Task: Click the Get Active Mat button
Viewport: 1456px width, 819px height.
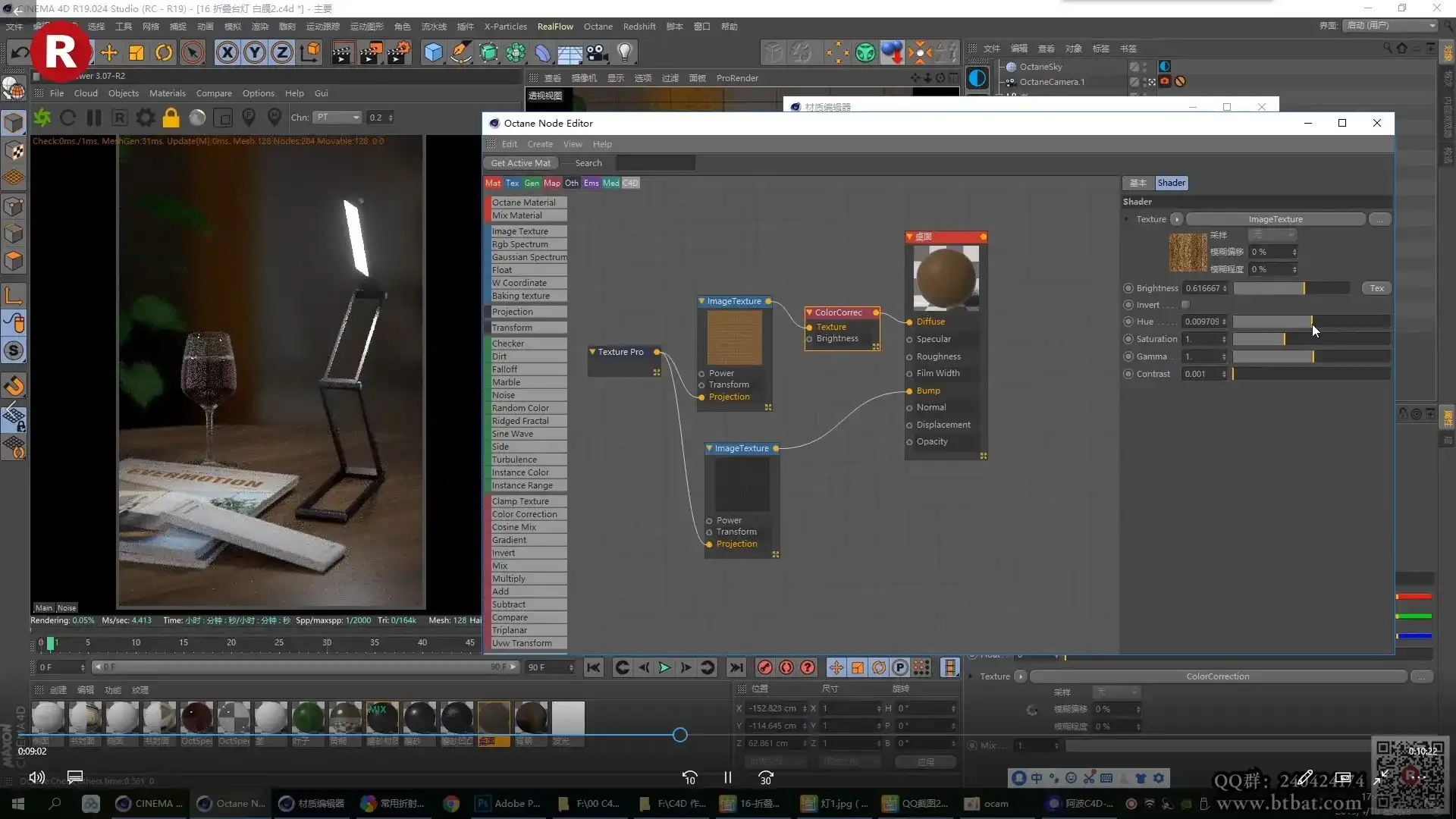Action: [x=520, y=163]
